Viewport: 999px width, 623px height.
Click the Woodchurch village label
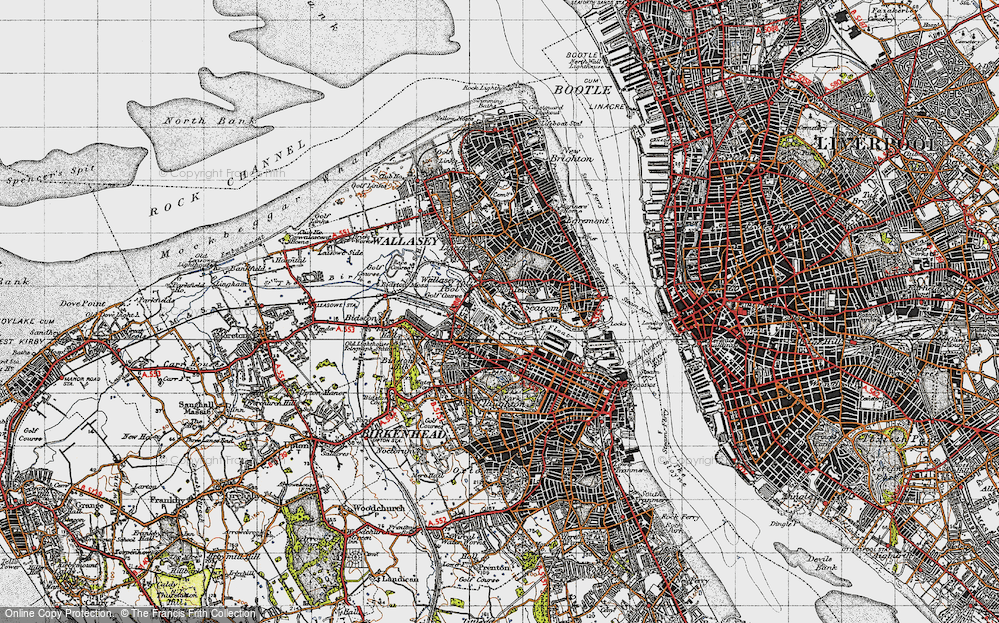(x=378, y=508)
